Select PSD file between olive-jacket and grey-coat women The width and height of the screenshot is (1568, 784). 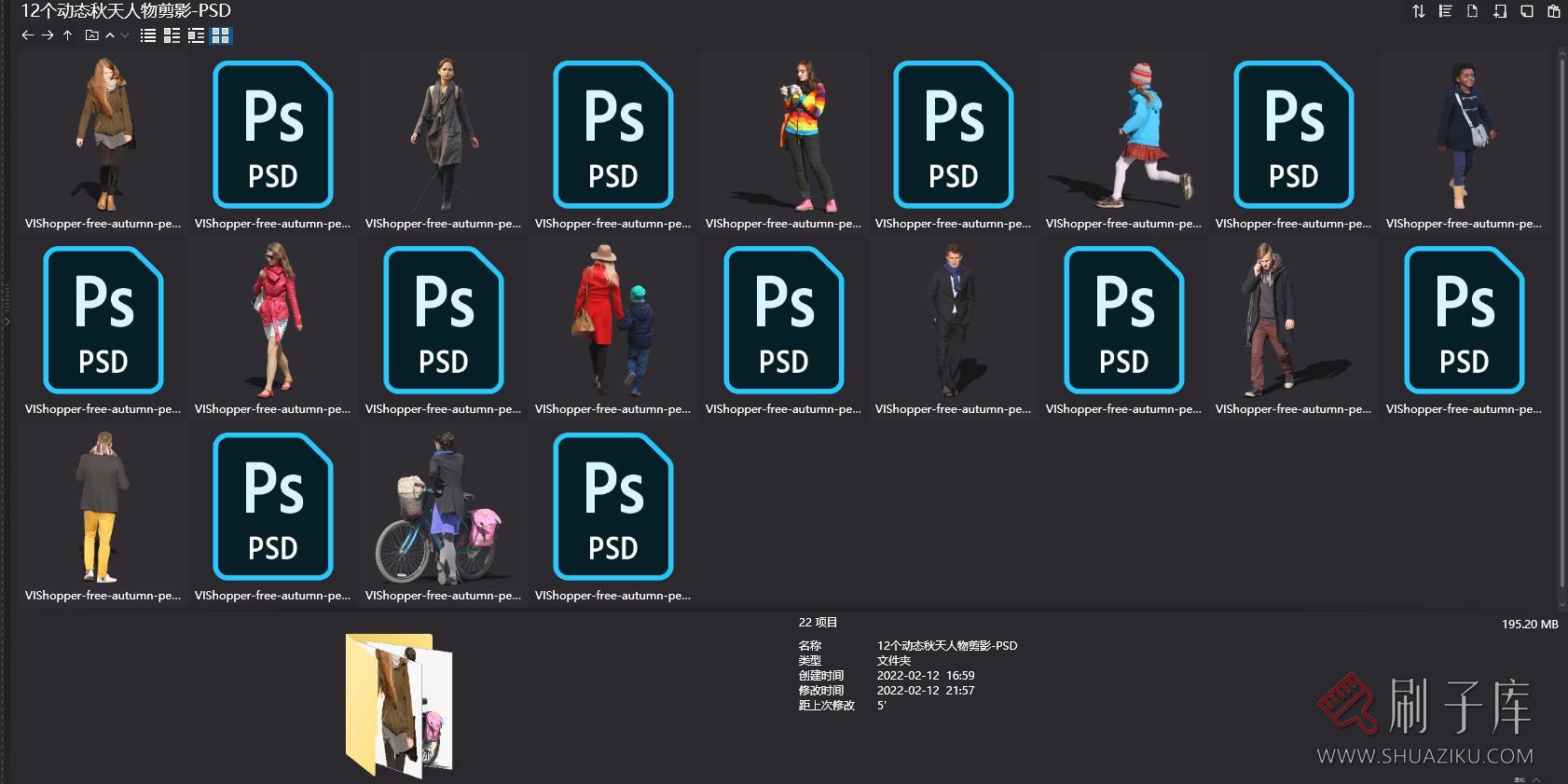273,134
